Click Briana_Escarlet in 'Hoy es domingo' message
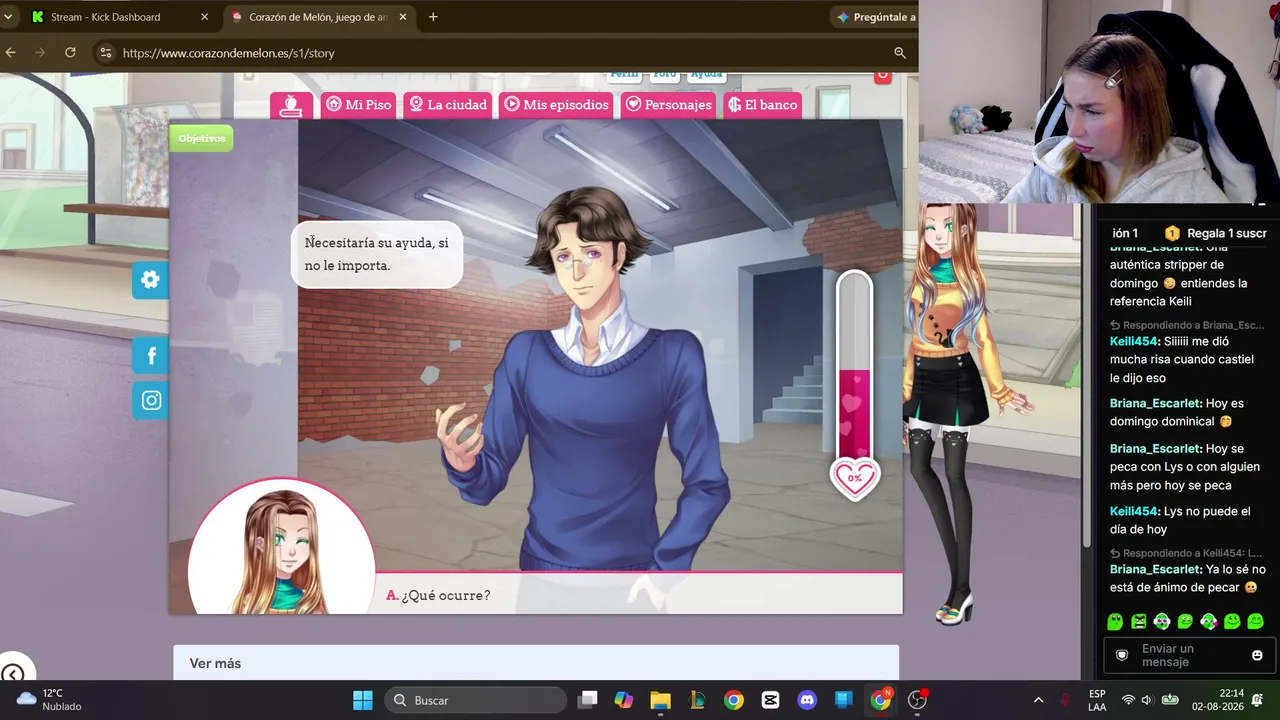Screen dimensions: 1280x720 (x=1155, y=403)
